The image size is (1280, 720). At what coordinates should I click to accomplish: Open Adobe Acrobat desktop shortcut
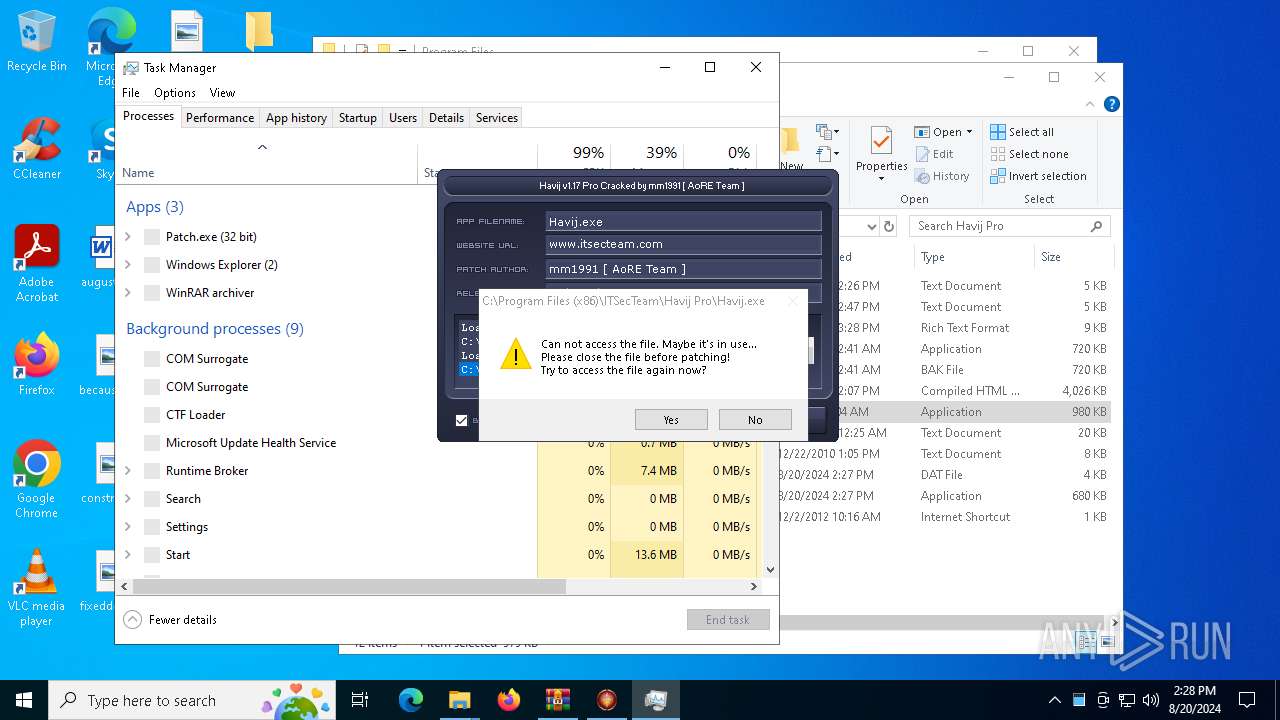tap(37, 263)
